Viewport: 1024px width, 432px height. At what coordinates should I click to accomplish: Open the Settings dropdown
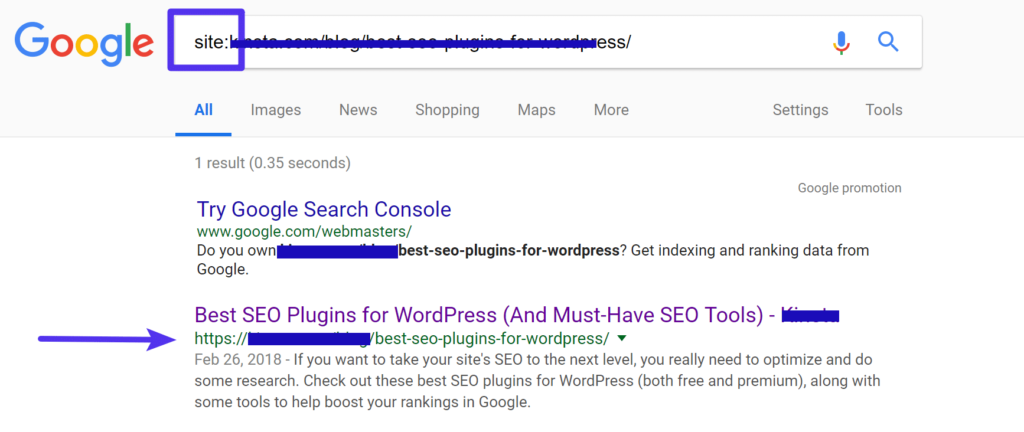[800, 110]
